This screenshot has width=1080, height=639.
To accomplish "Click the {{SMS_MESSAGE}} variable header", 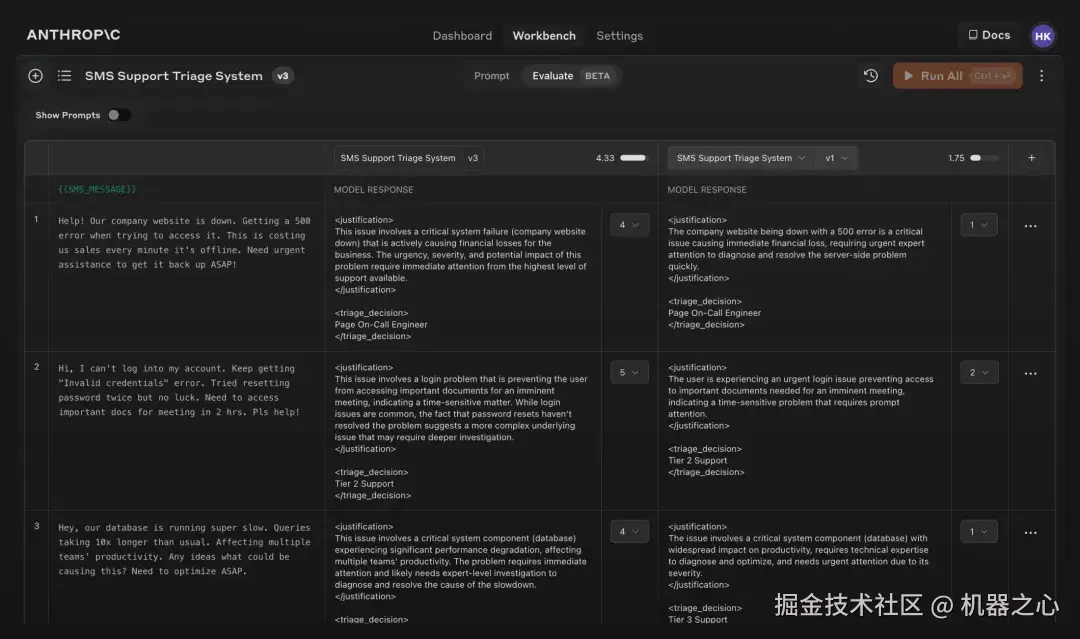I will point(97,189).
